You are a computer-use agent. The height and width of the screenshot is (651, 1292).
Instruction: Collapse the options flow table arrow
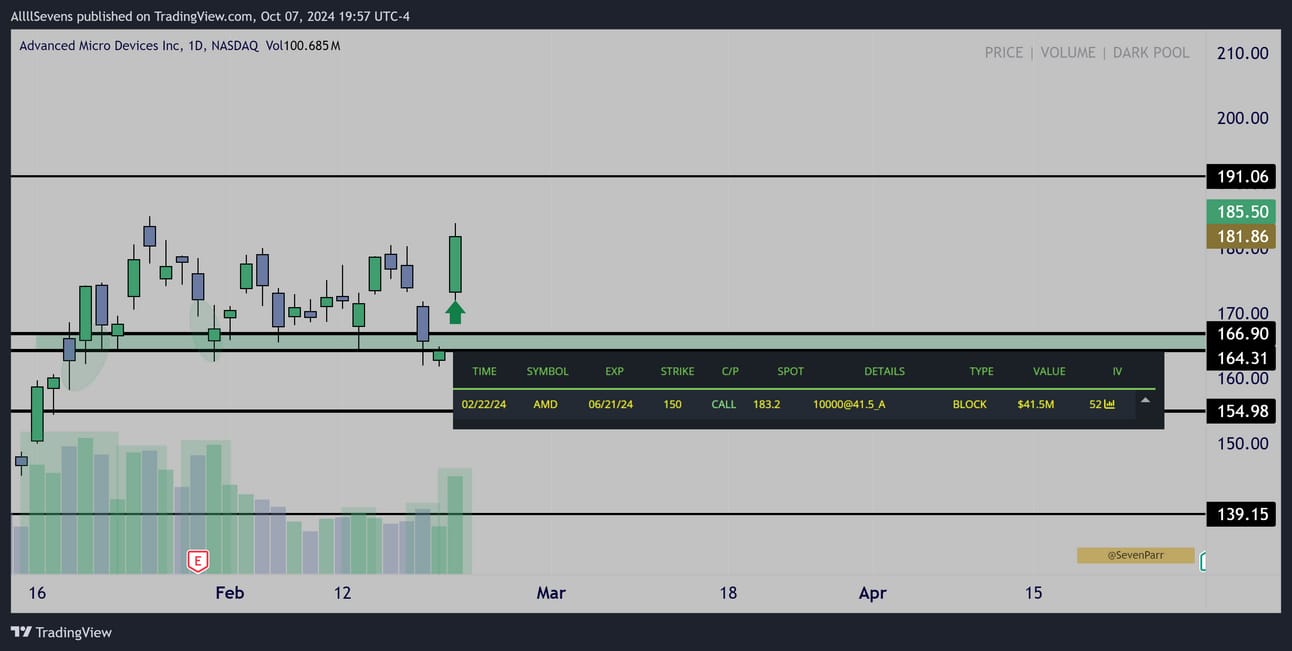pyautogui.click(x=1145, y=400)
